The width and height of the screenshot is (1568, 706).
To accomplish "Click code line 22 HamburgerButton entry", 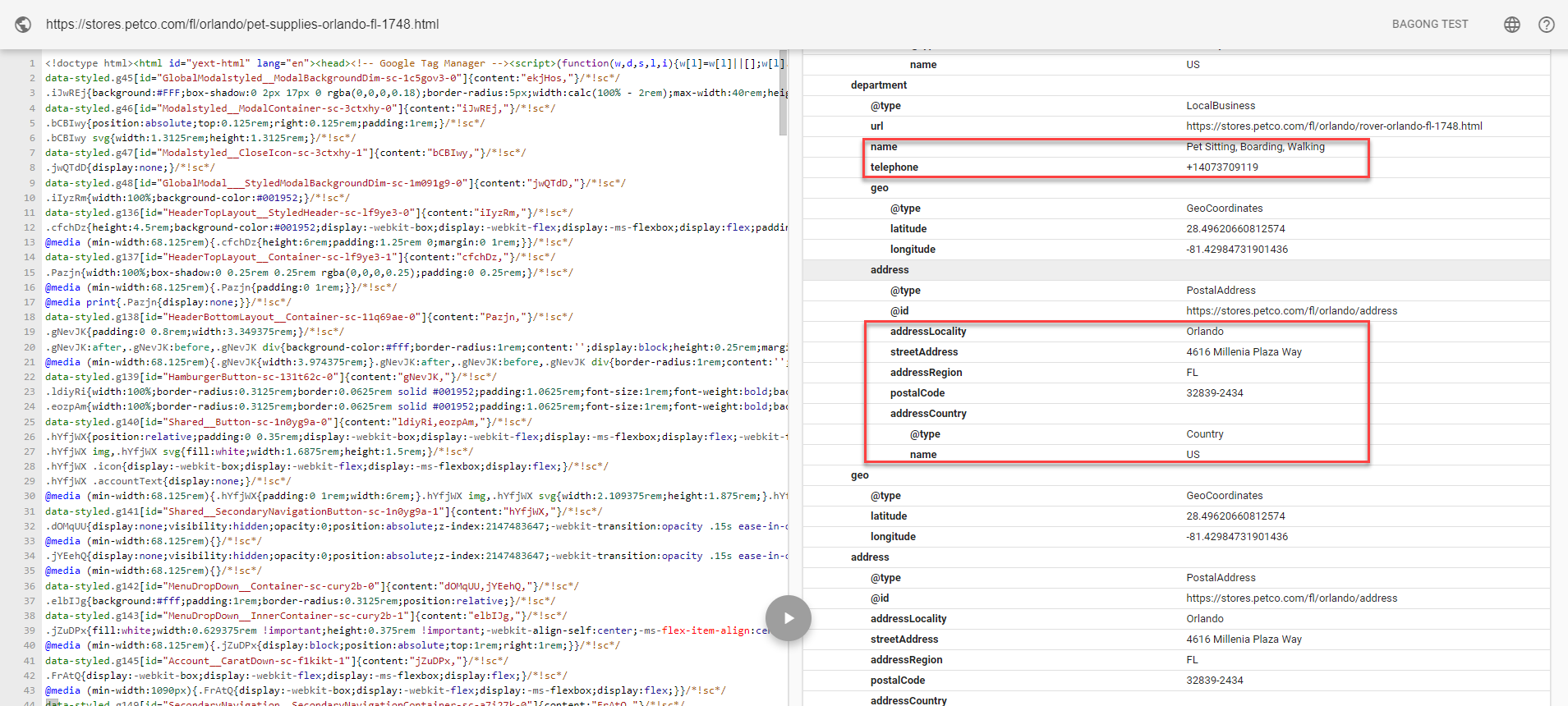I will click(271, 377).
